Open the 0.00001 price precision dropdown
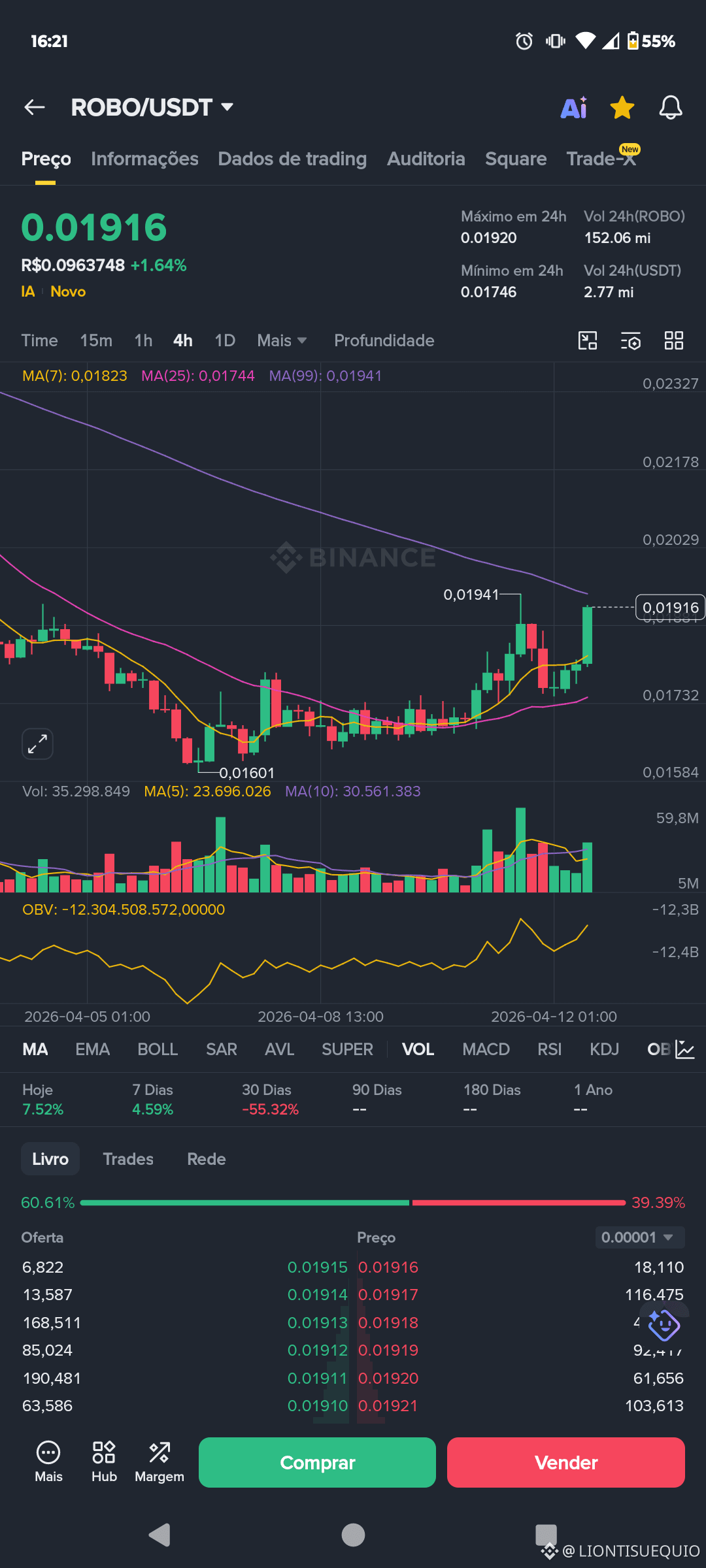 pyautogui.click(x=640, y=1237)
